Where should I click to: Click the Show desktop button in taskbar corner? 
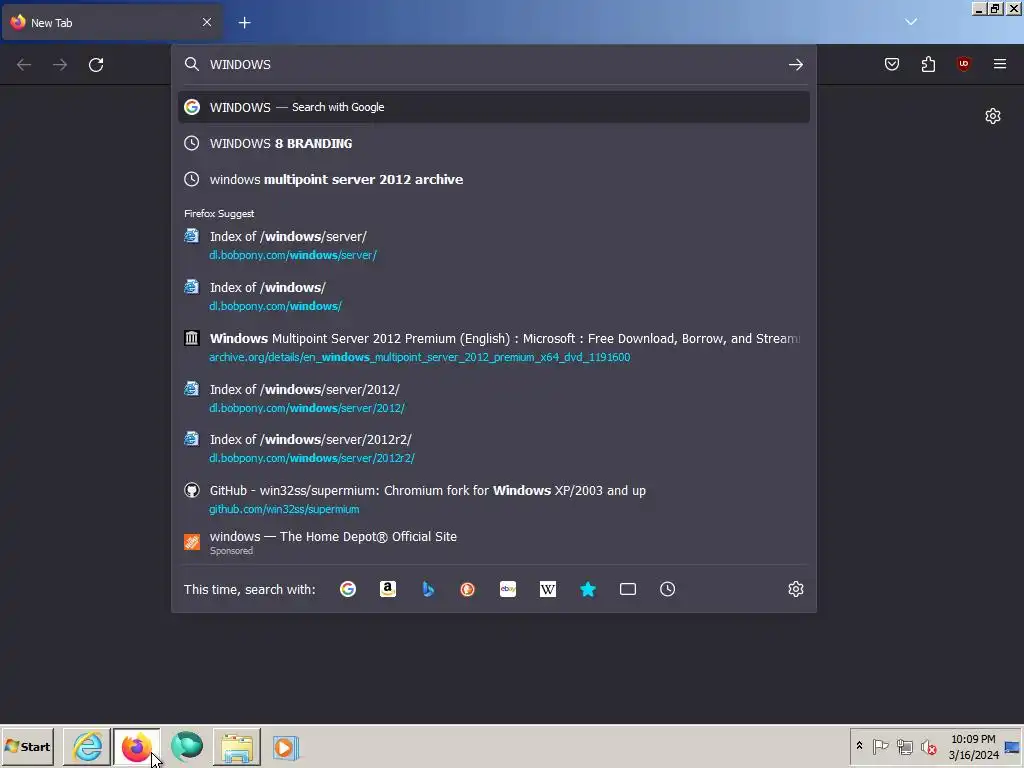(x=1013, y=746)
